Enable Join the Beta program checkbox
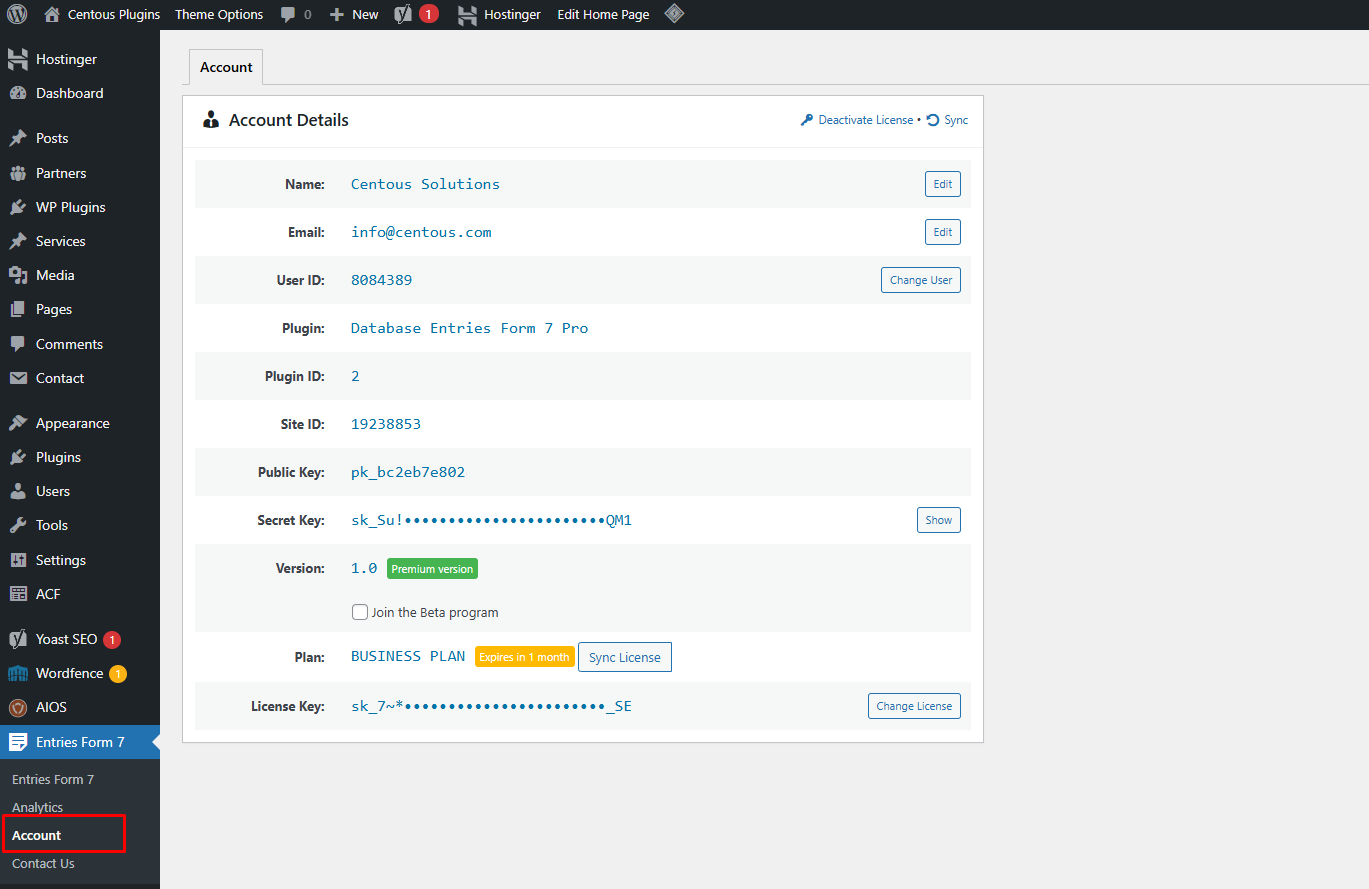This screenshot has width=1369, height=889. click(x=360, y=612)
